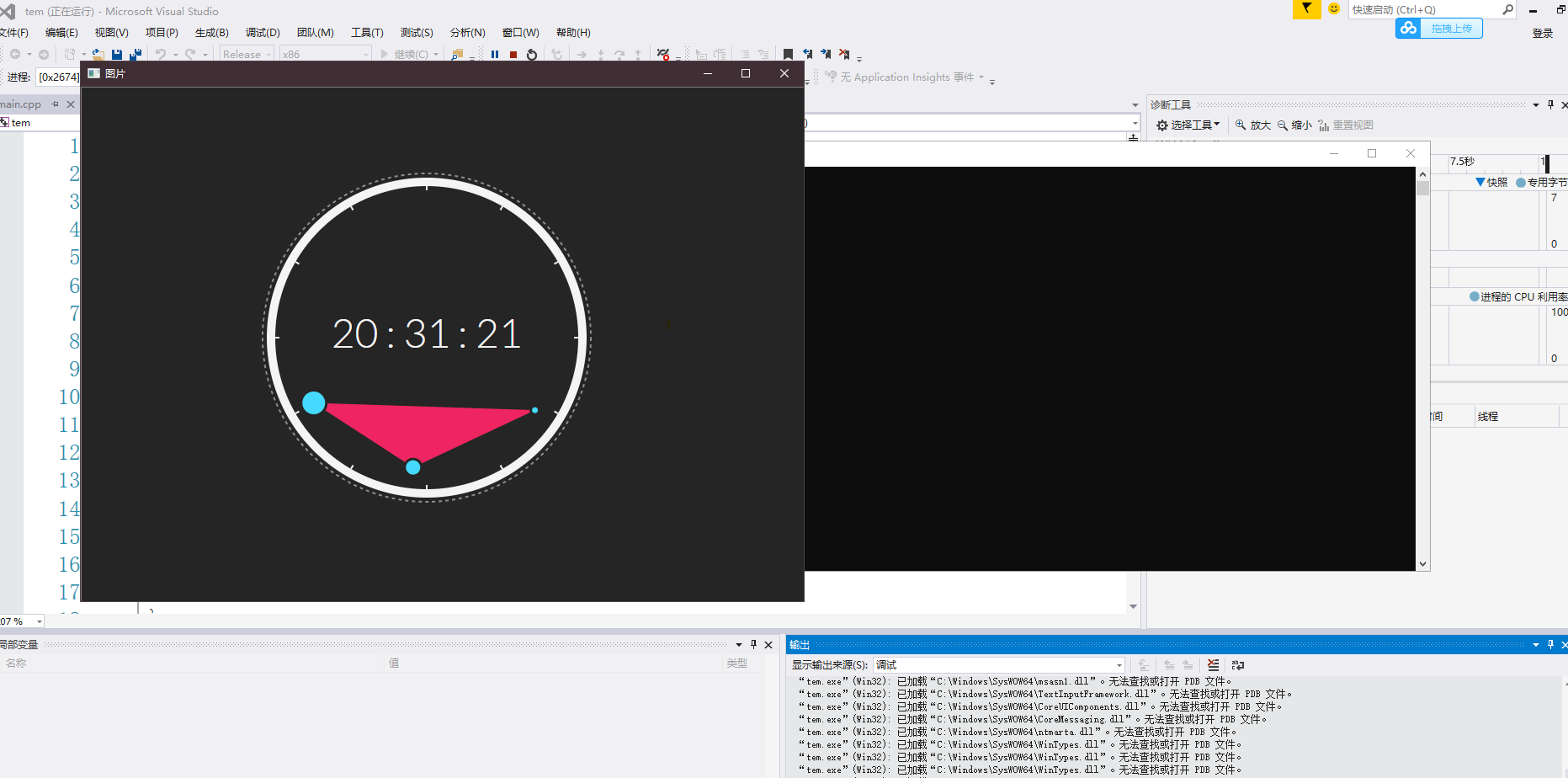Close the Locals (局部变量) panel

[768, 644]
